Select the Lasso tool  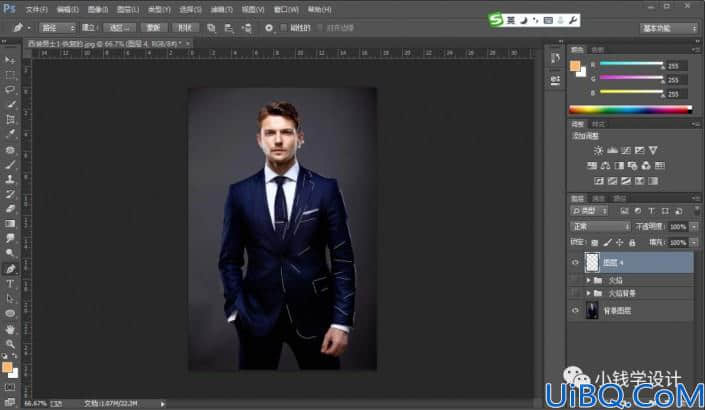click(x=10, y=89)
